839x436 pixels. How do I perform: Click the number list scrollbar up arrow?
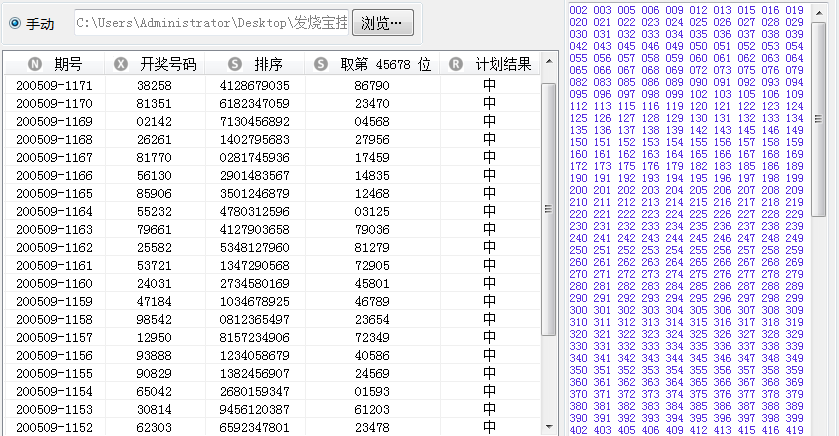819,12
